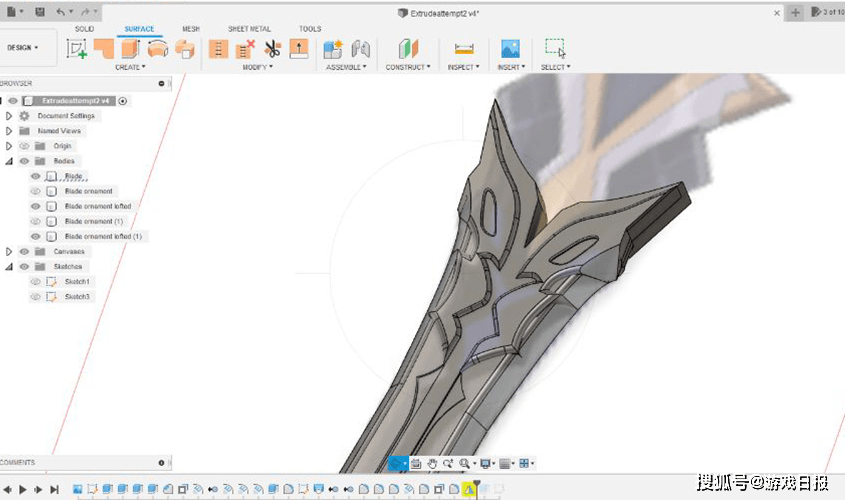Expand the Document Settings node
The image size is (845, 500).
[9, 116]
